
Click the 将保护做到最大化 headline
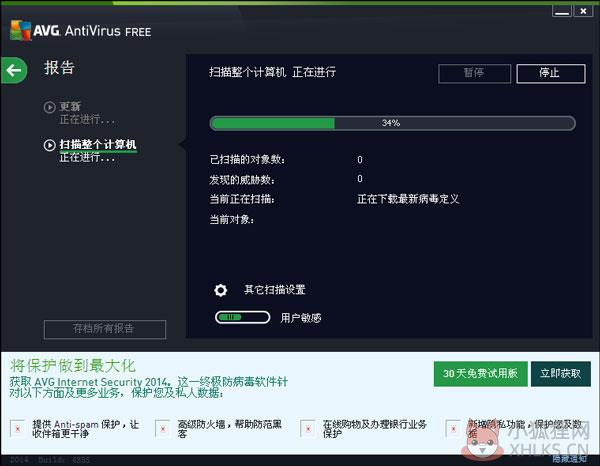pyautogui.click(x=73, y=366)
